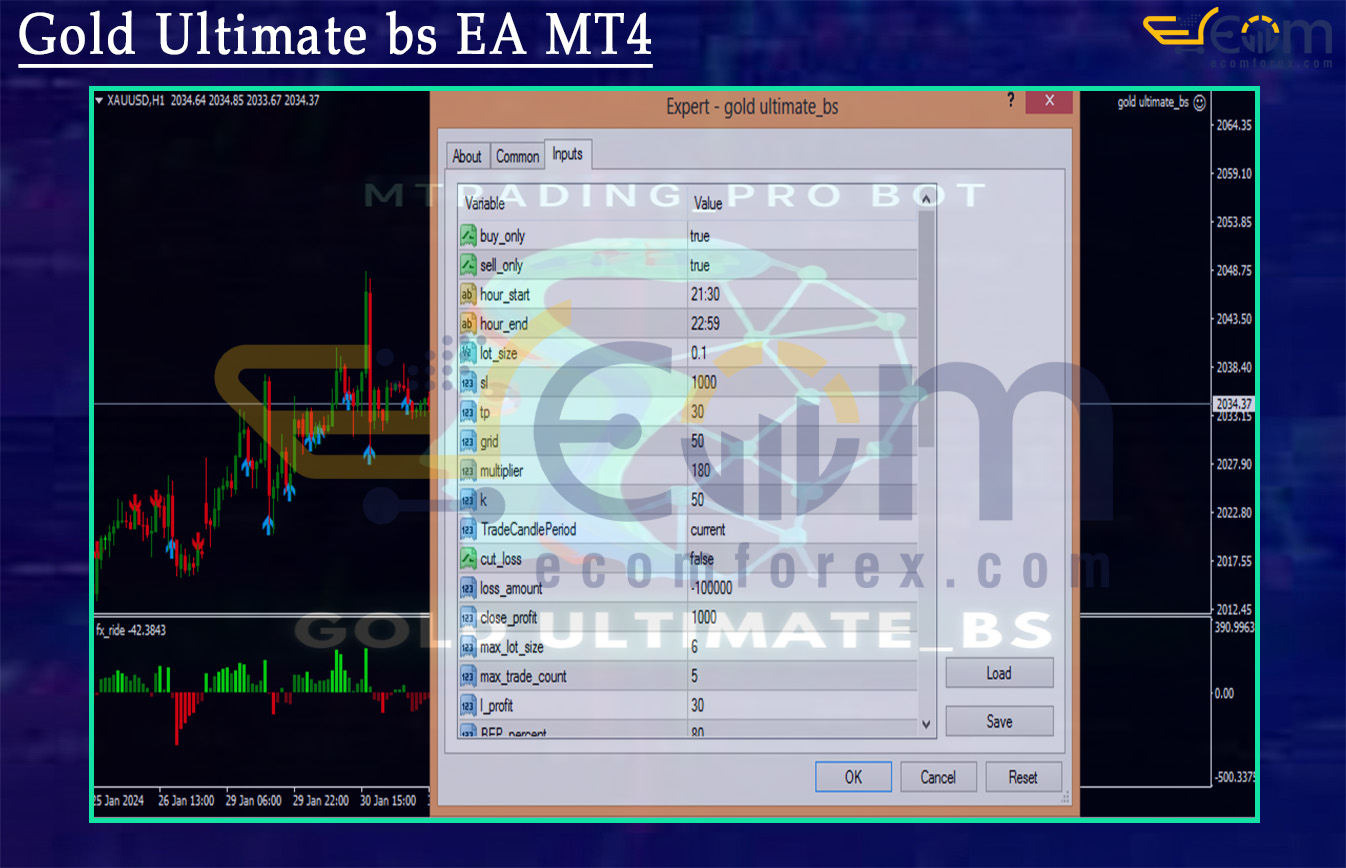Click the max_trade_count integer icon
This screenshot has height=868, width=1346.
click(x=468, y=677)
